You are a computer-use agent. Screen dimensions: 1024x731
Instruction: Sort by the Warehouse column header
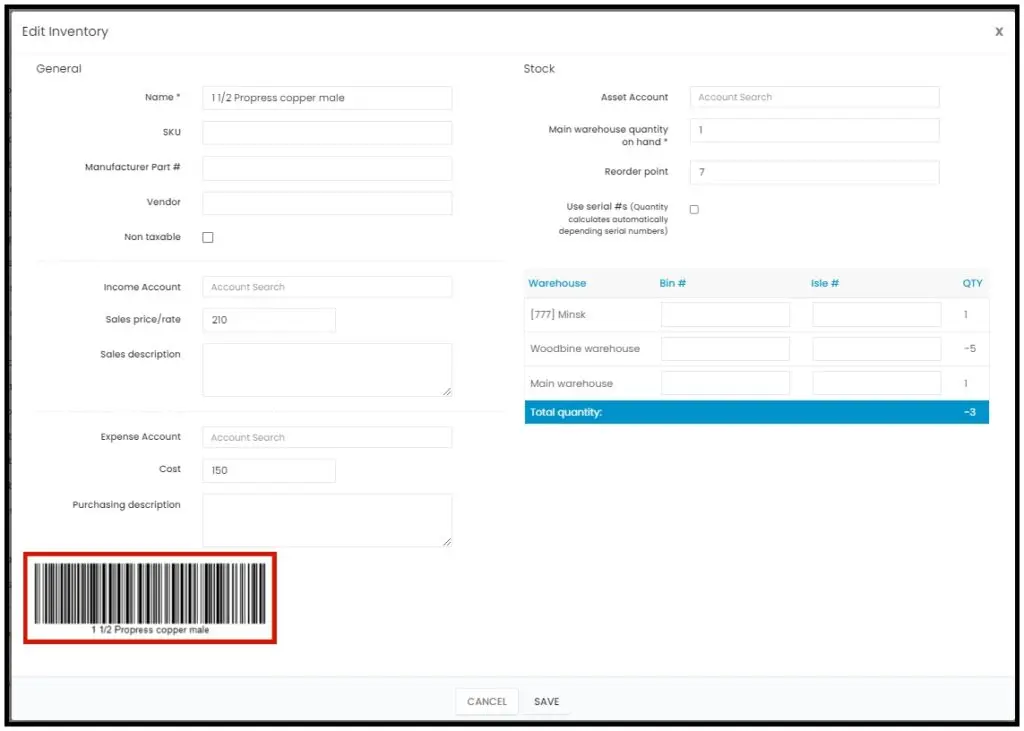[557, 283]
